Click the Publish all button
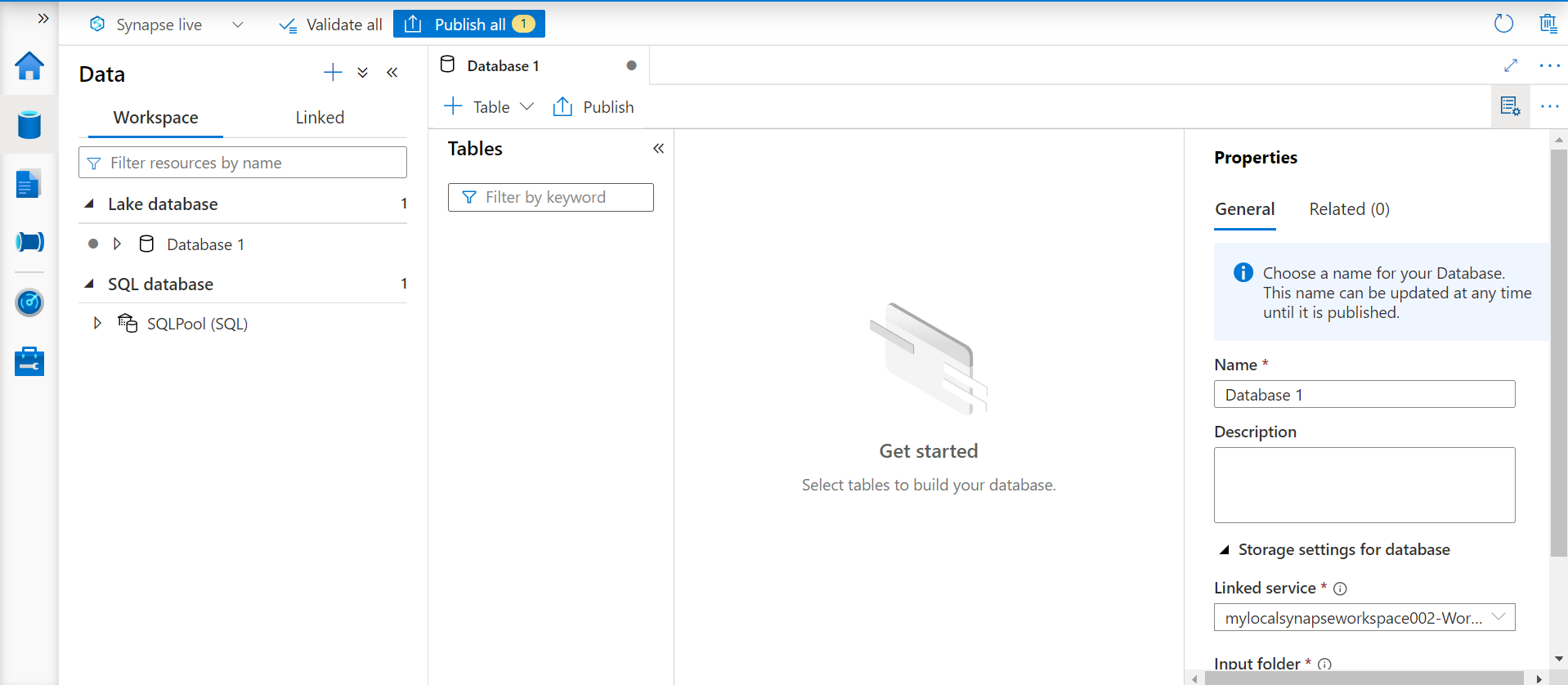 coord(469,25)
